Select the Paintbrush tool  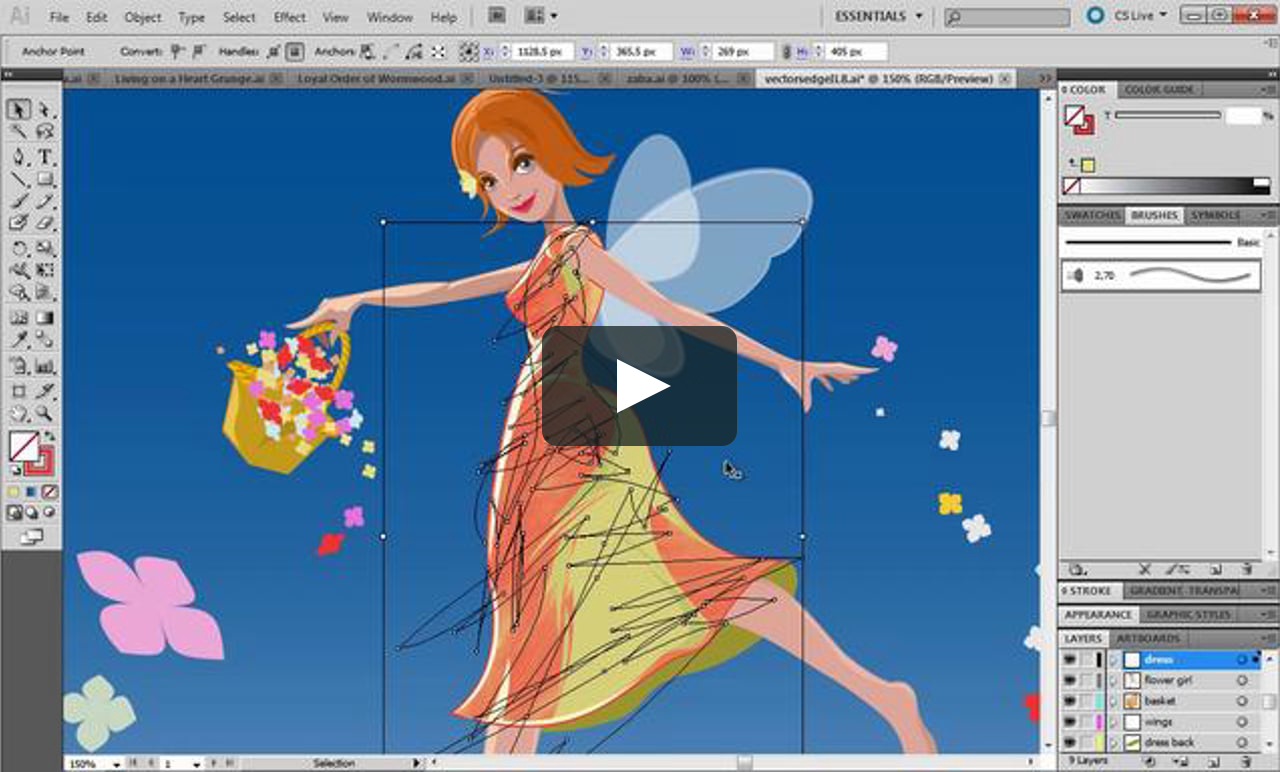coord(19,201)
